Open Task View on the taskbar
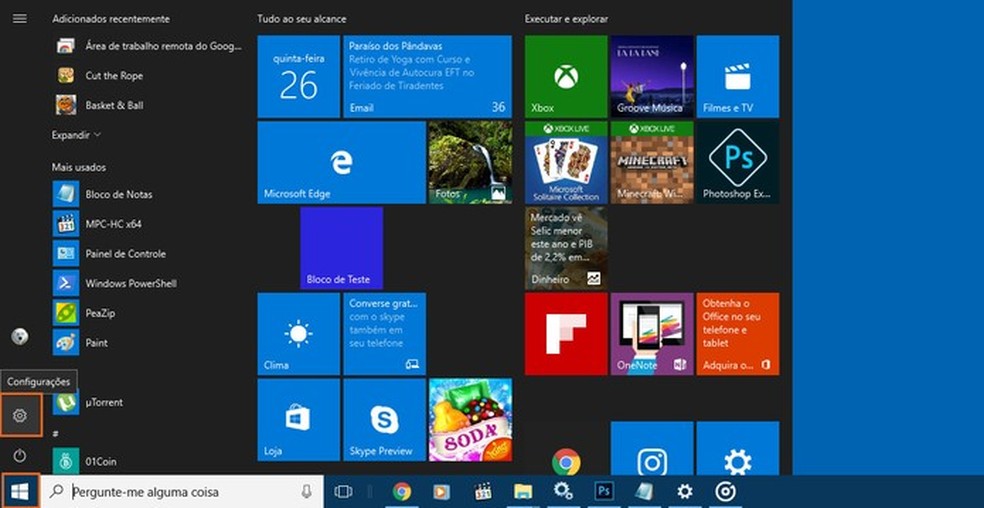The image size is (984, 508). tap(343, 491)
